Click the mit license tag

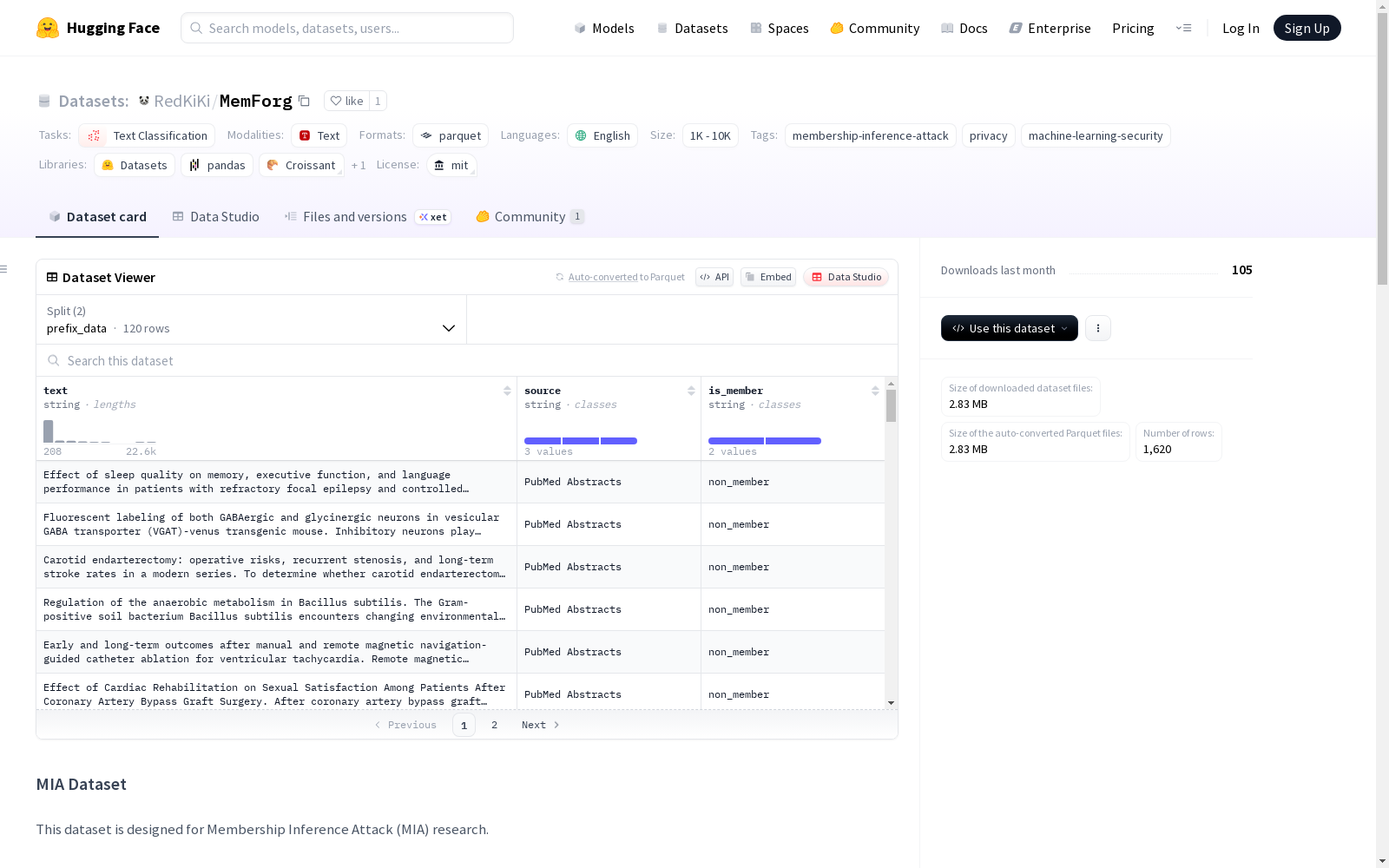click(x=451, y=165)
